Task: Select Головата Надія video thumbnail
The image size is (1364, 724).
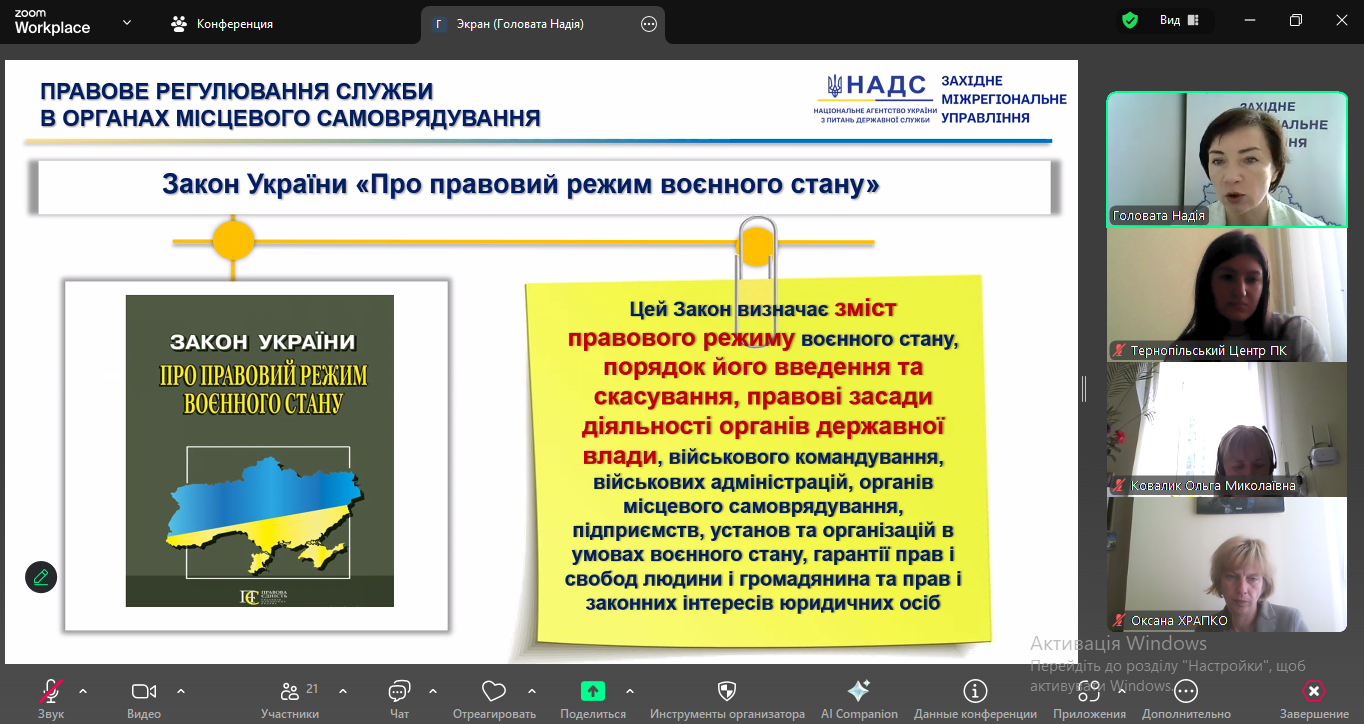Action: tap(1227, 159)
